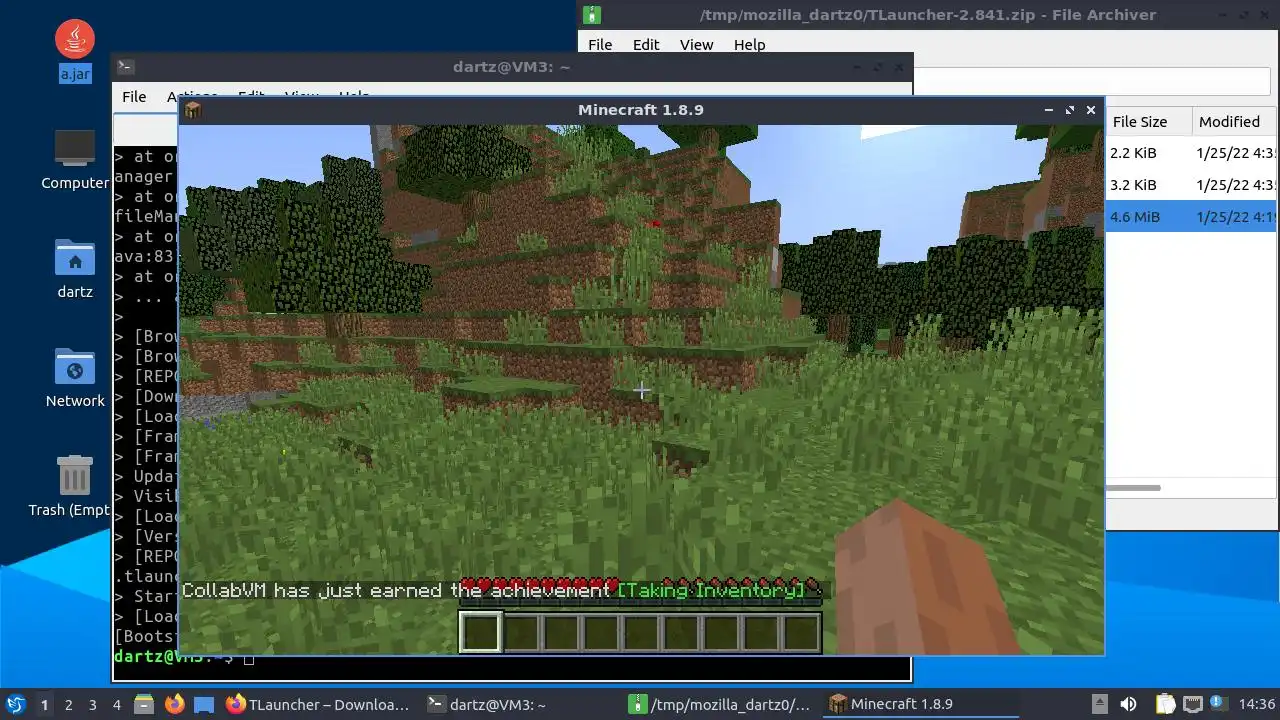Maximize the Minecraft 1.8.9 window
1280x720 pixels.
tap(1070, 110)
